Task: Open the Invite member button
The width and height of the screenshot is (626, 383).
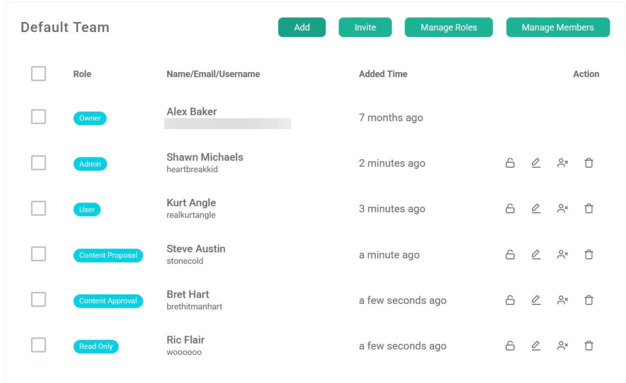Action: tap(365, 27)
